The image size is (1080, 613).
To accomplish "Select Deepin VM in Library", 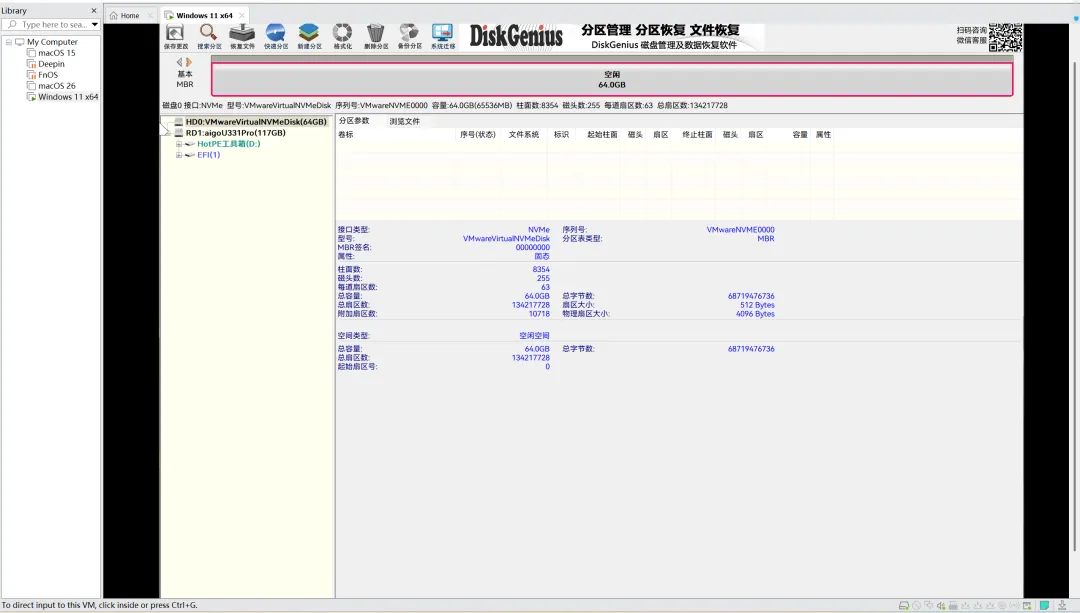I will tap(51, 64).
